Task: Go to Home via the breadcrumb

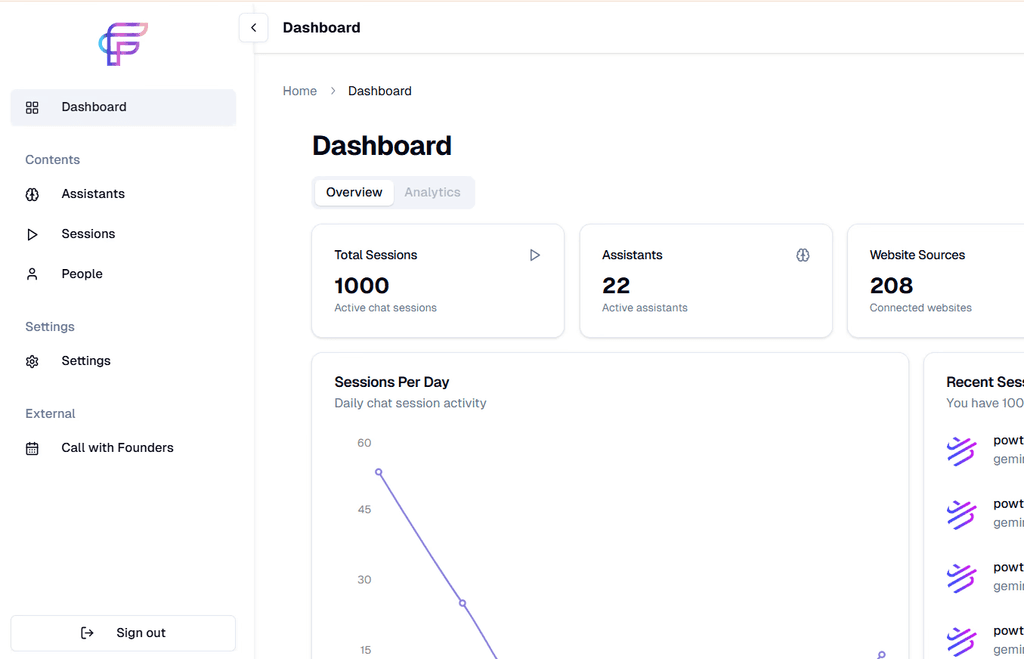Action: pos(300,91)
